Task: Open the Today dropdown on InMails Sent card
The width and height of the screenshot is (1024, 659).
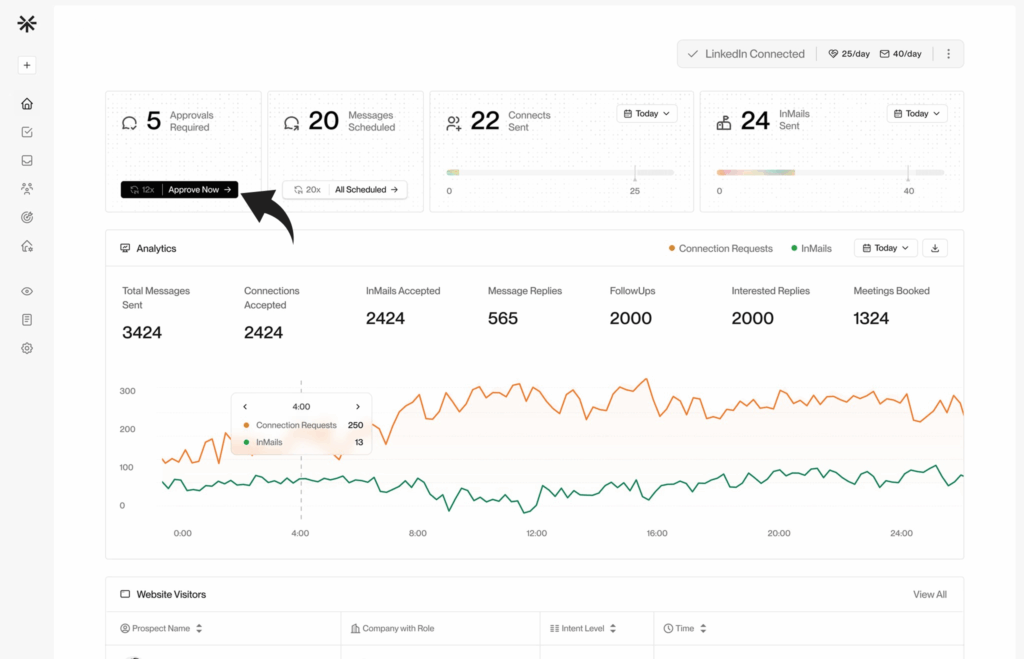Action: point(916,113)
